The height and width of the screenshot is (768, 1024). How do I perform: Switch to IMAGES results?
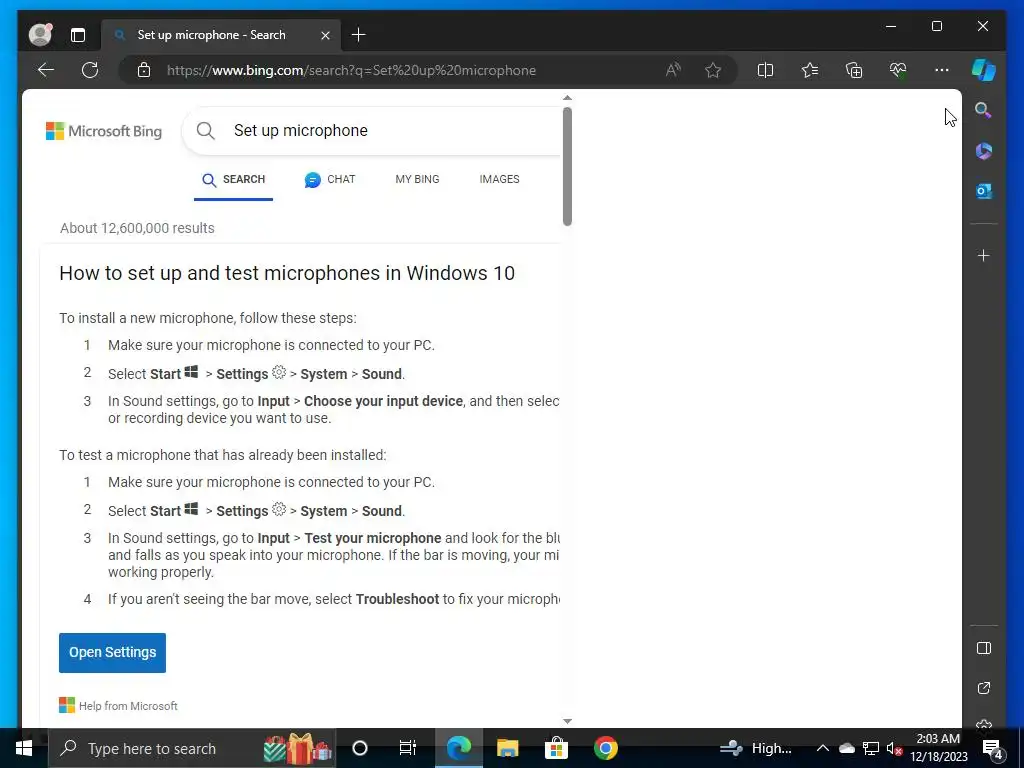click(x=500, y=180)
